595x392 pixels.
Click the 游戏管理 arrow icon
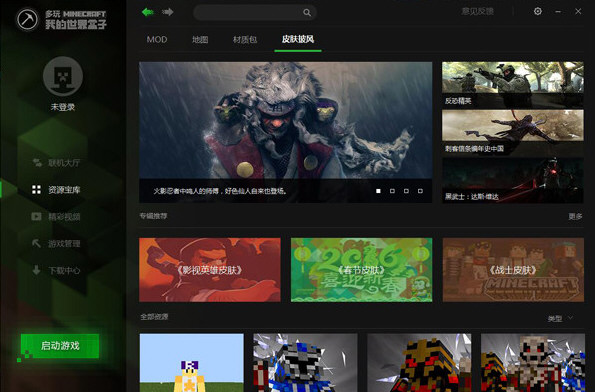pos(36,243)
